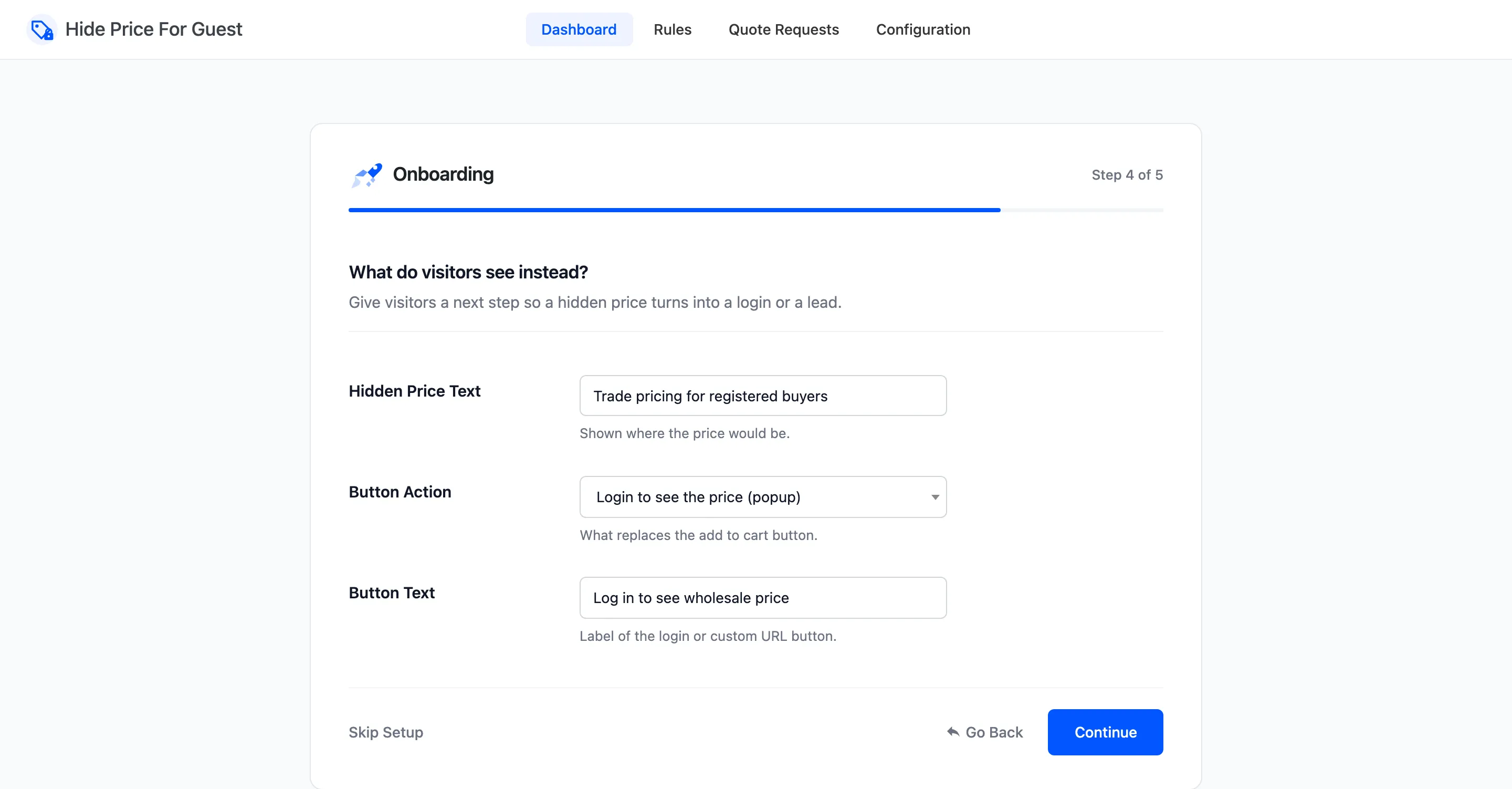
Task: Select Skip Setup link
Action: [386, 732]
